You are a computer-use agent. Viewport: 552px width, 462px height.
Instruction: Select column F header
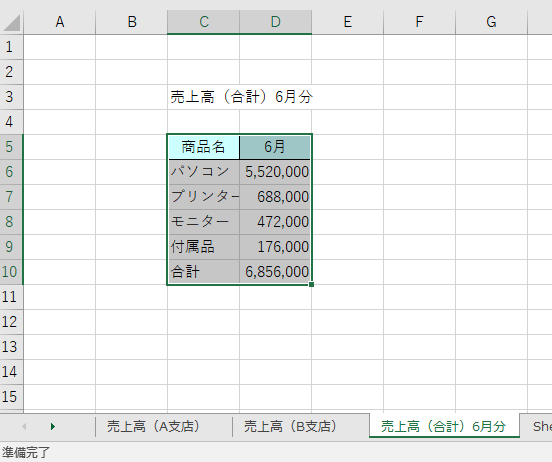pos(420,22)
